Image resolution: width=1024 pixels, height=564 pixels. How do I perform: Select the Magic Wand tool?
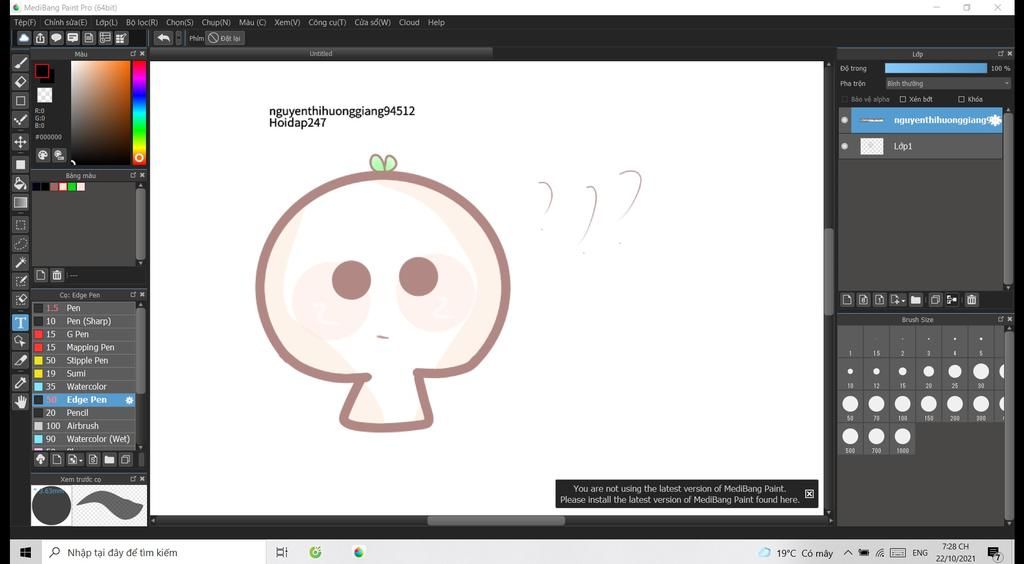tap(20, 262)
